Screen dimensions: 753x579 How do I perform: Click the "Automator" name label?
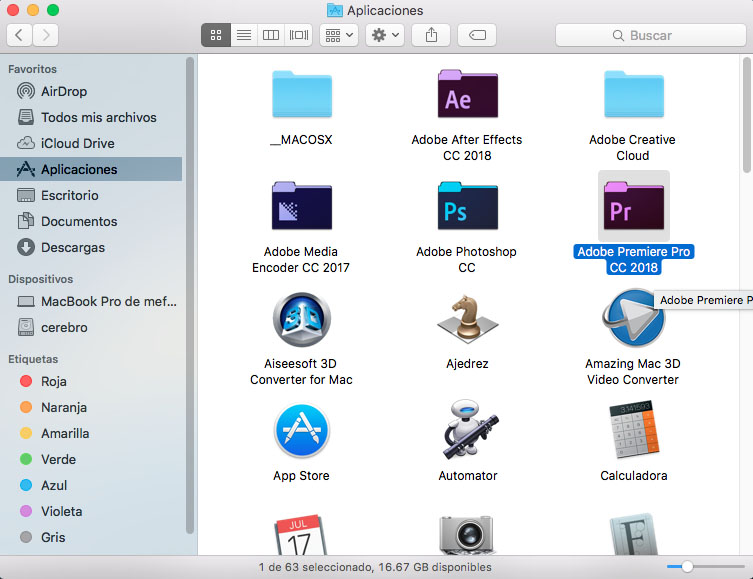[x=468, y=475]
